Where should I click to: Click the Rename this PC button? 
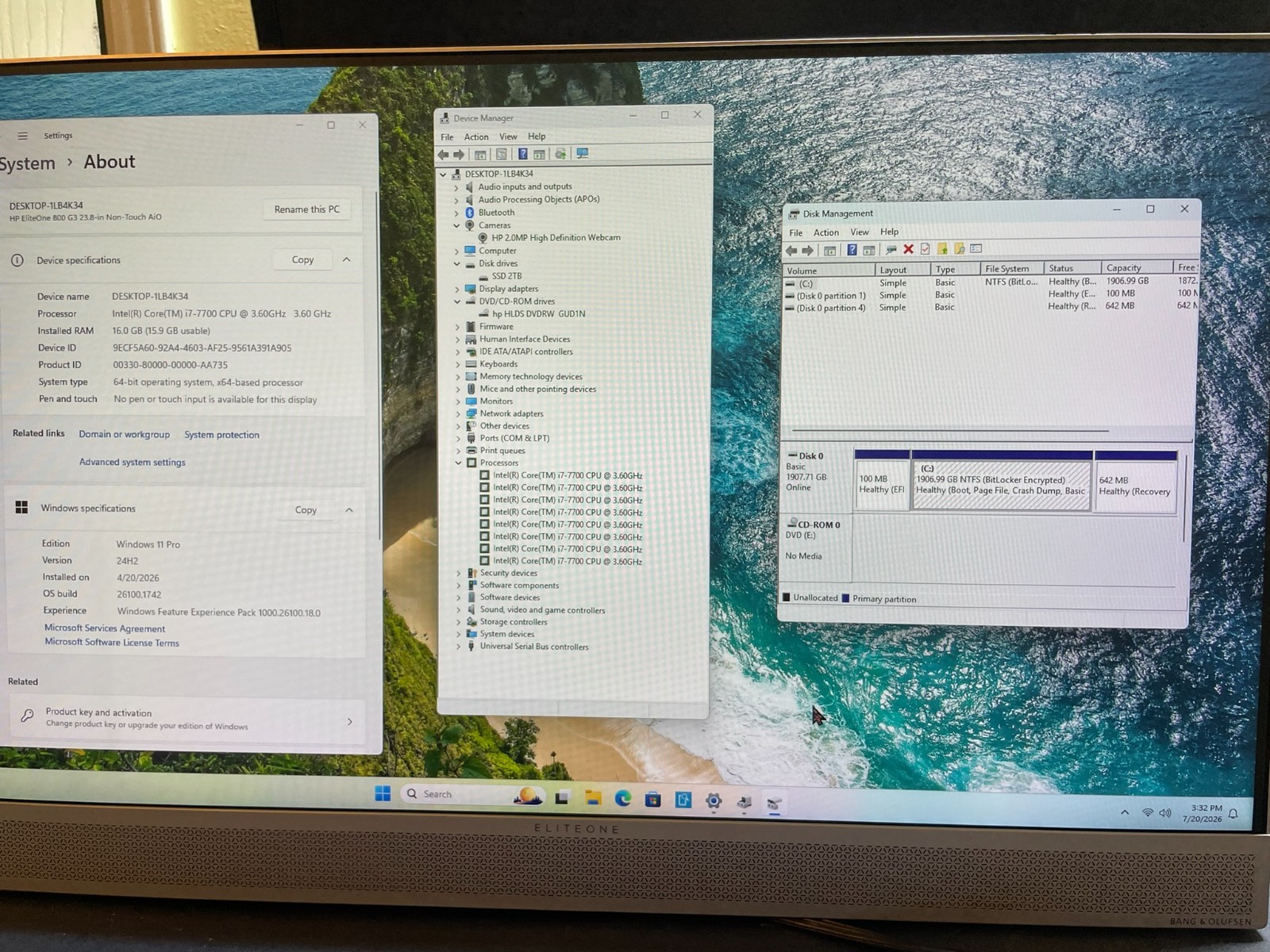pos(306,209)
